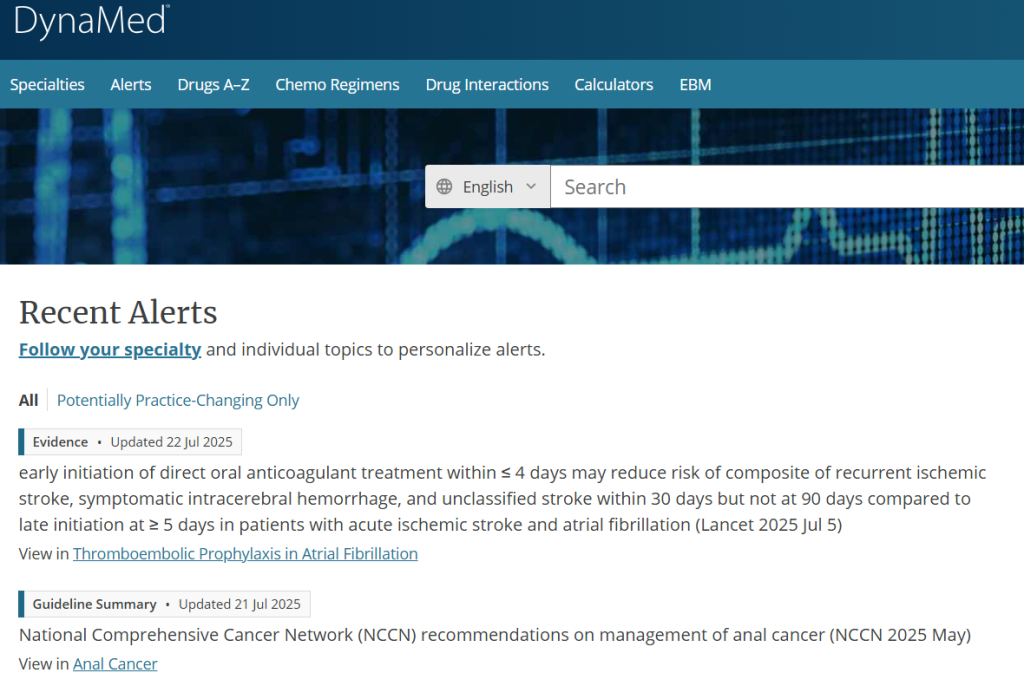Click the 'Guideline Summary' alert tag
The width and height of the screenshot is (1024, 673).
[95, 604]
